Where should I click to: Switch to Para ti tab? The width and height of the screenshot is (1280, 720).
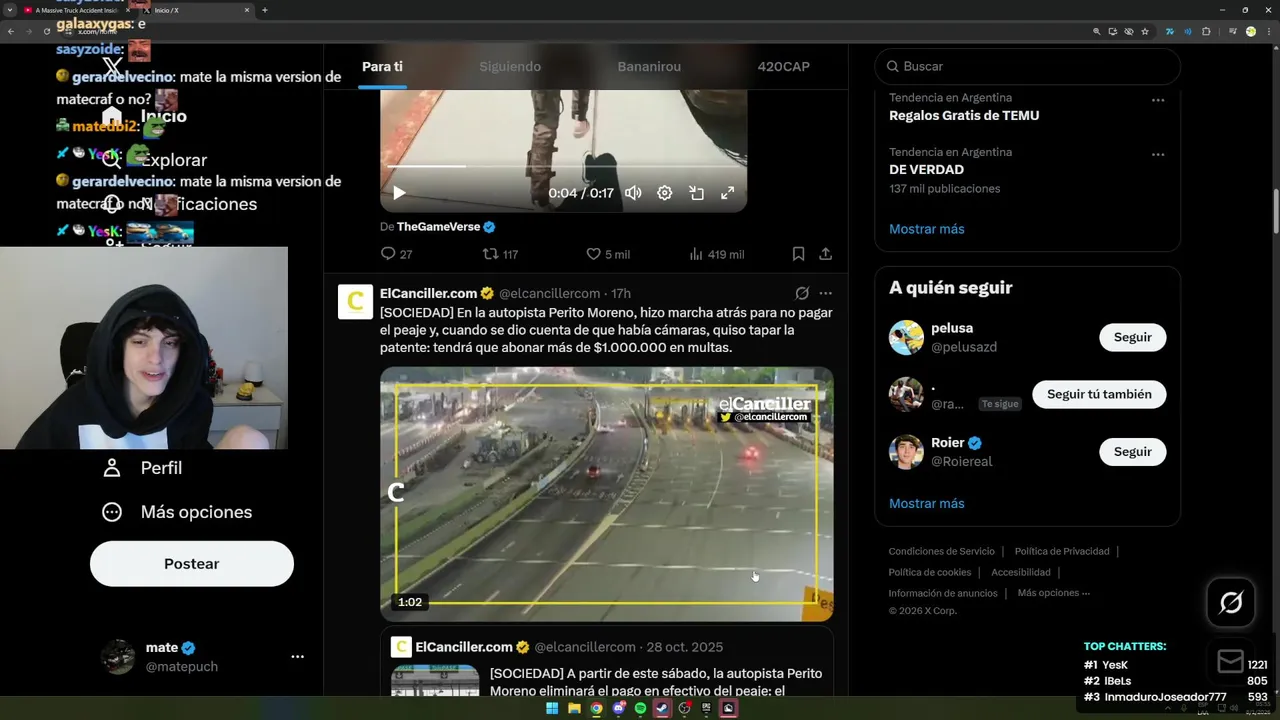point(382,67)
